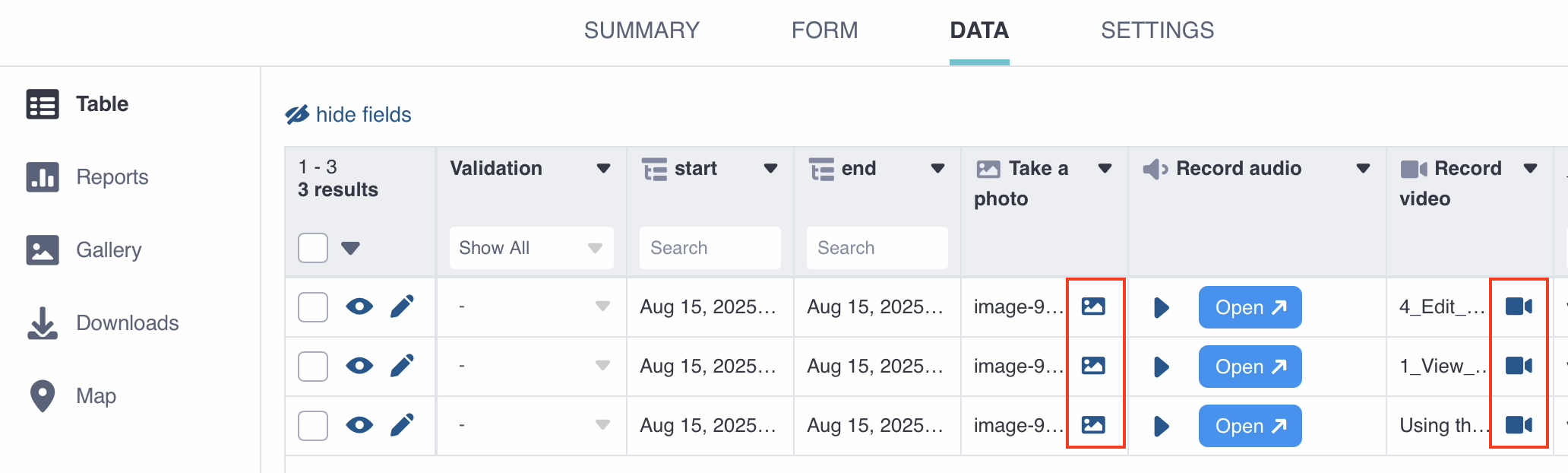Open the Show All validation filter dropdown

point(531,247)
